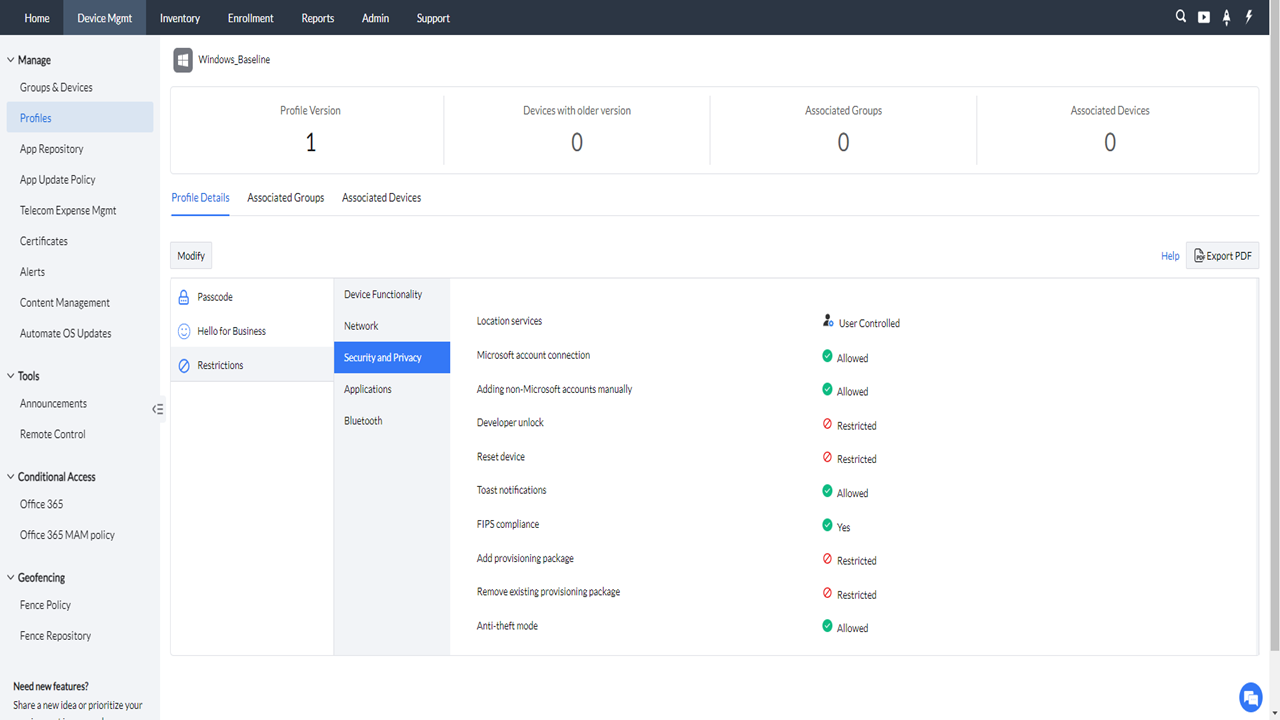Open Remote Control under Tools
Screen dimensions: 1280x720
[53, 435]
